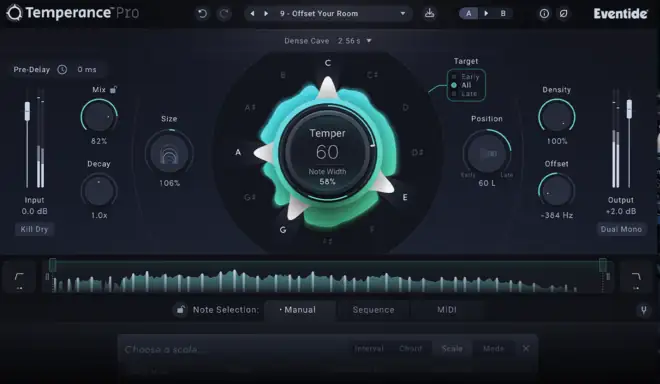Switch to Sequence note selection tab
This screenshot has height=384, width=660.
pos(373,310)
